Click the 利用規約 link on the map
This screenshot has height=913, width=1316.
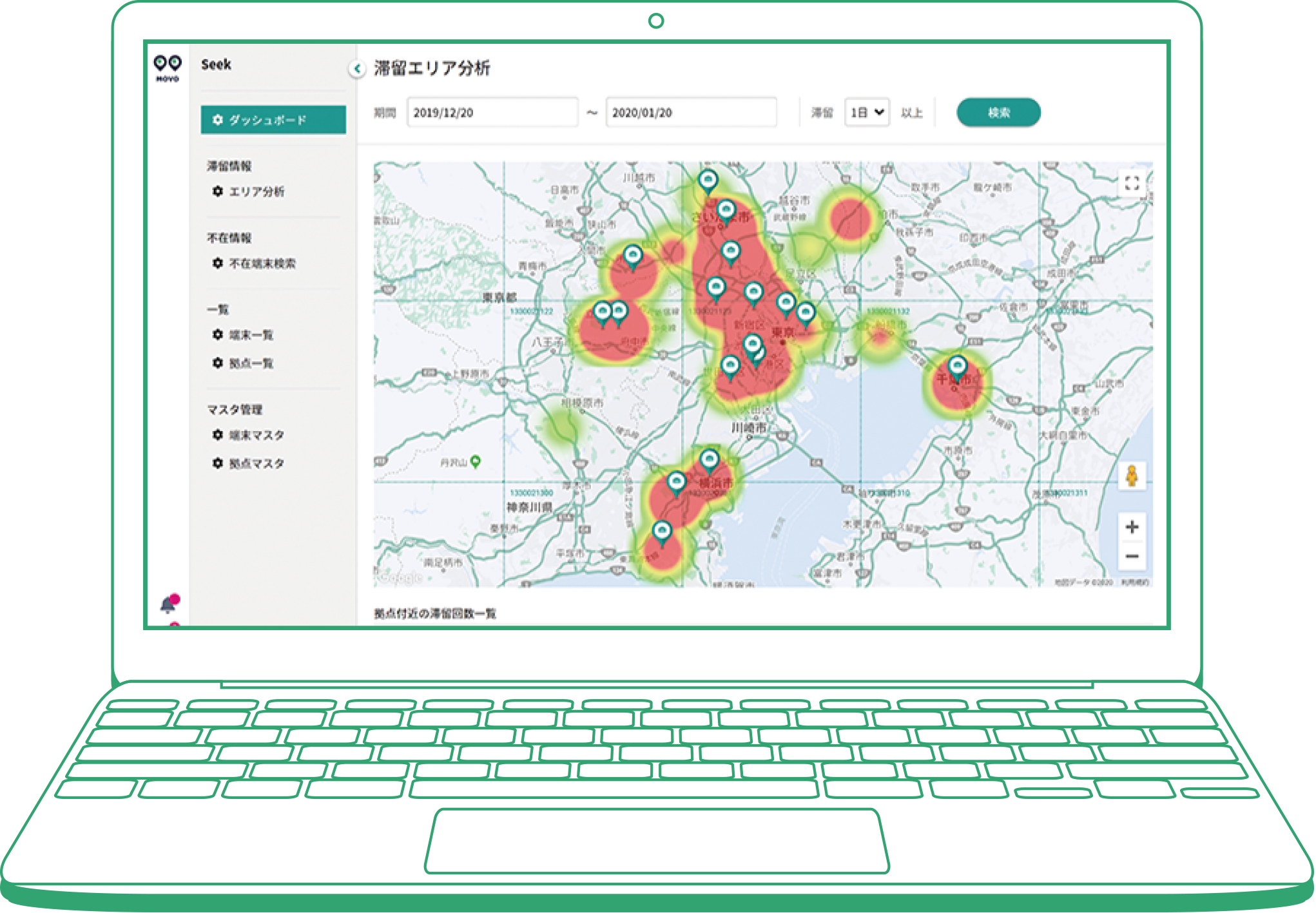(x=1135, y=582)
